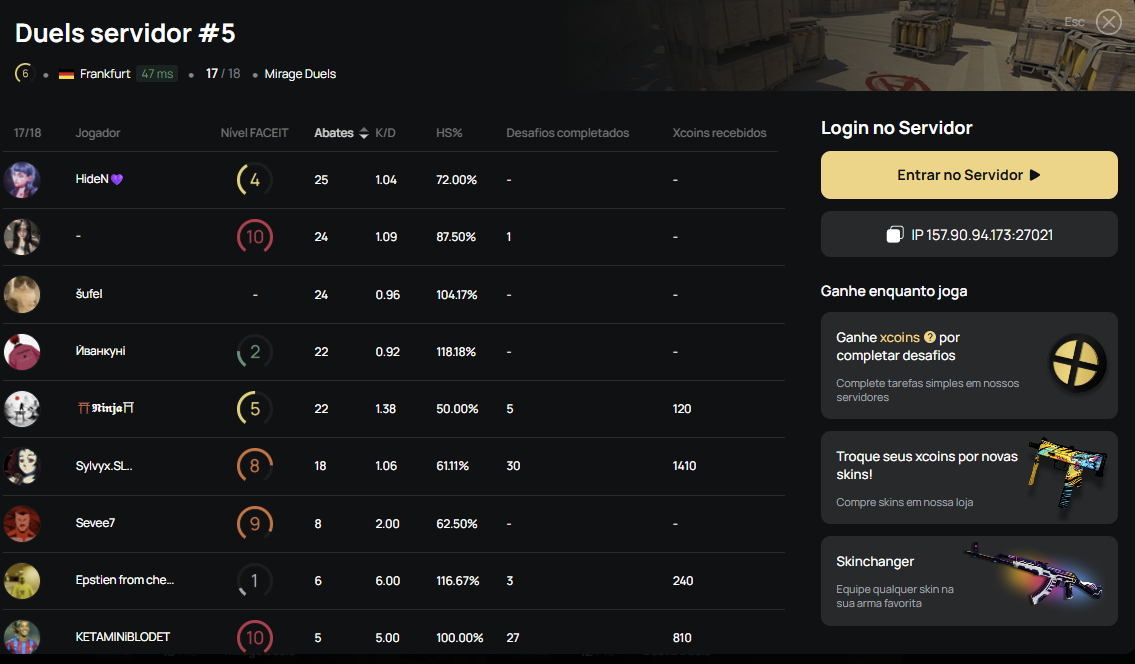Sort the table by the Abates arrows
This screenshot has width=1135, height=664.
[x=363, y=133]
